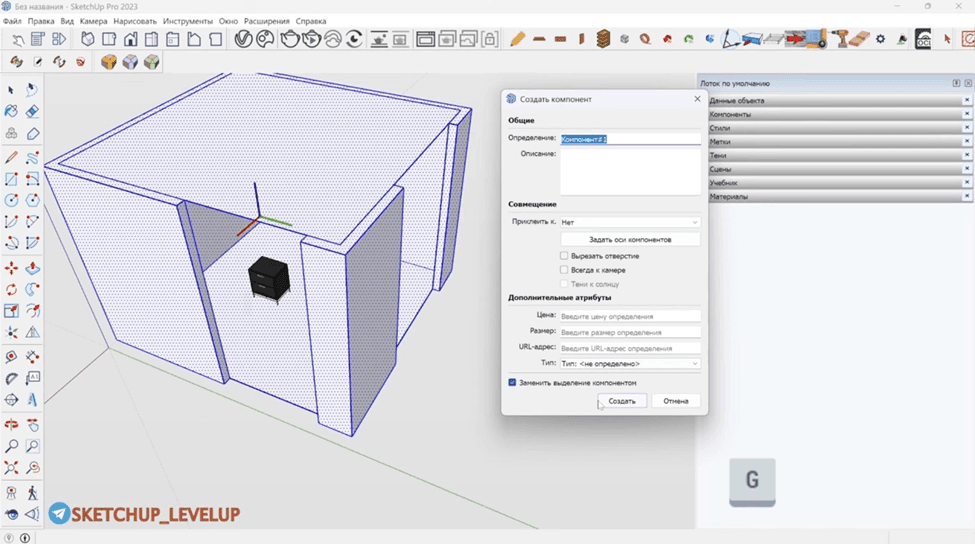975x544 pixels.
Task: Expand the Материалы tray panel
Action: pyautogui.click(x=836, y=196)
